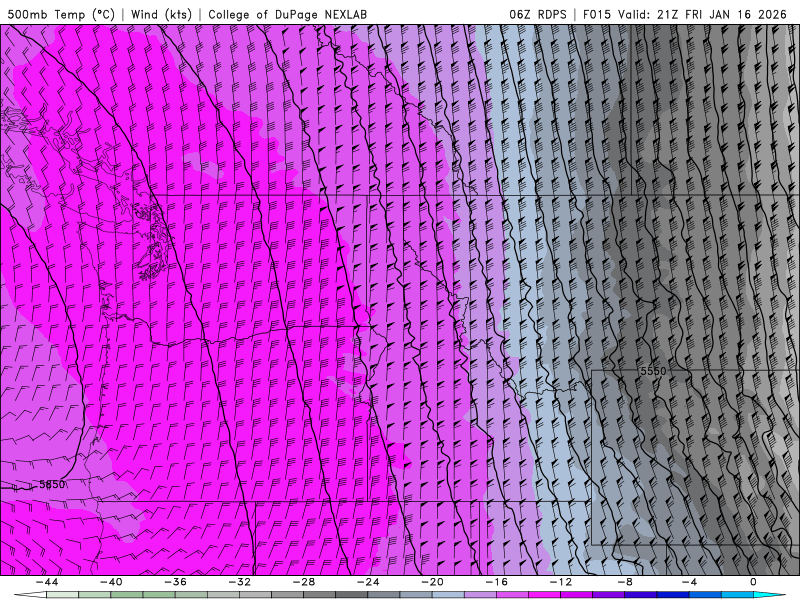Click the 5550 height contour label
Viewport: 800px width, 600px height.
pos(653,371)
